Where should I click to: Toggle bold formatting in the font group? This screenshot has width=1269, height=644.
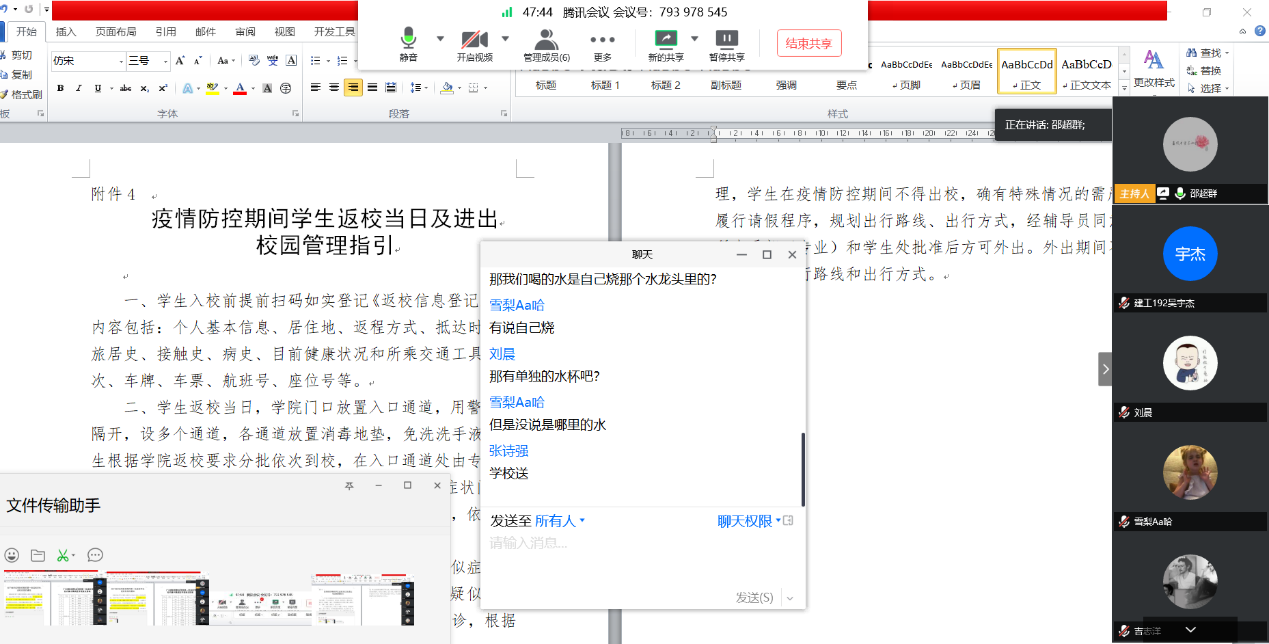click(x=60, y=88)
